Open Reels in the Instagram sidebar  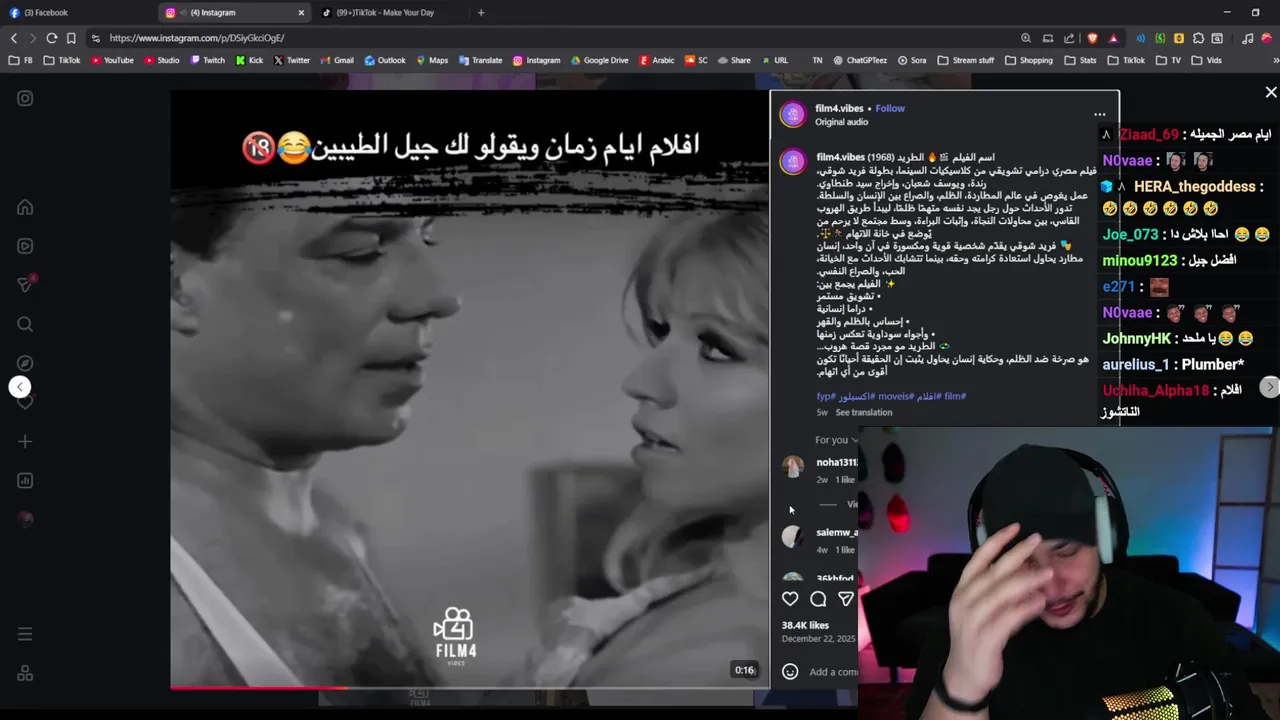[25, 246]
